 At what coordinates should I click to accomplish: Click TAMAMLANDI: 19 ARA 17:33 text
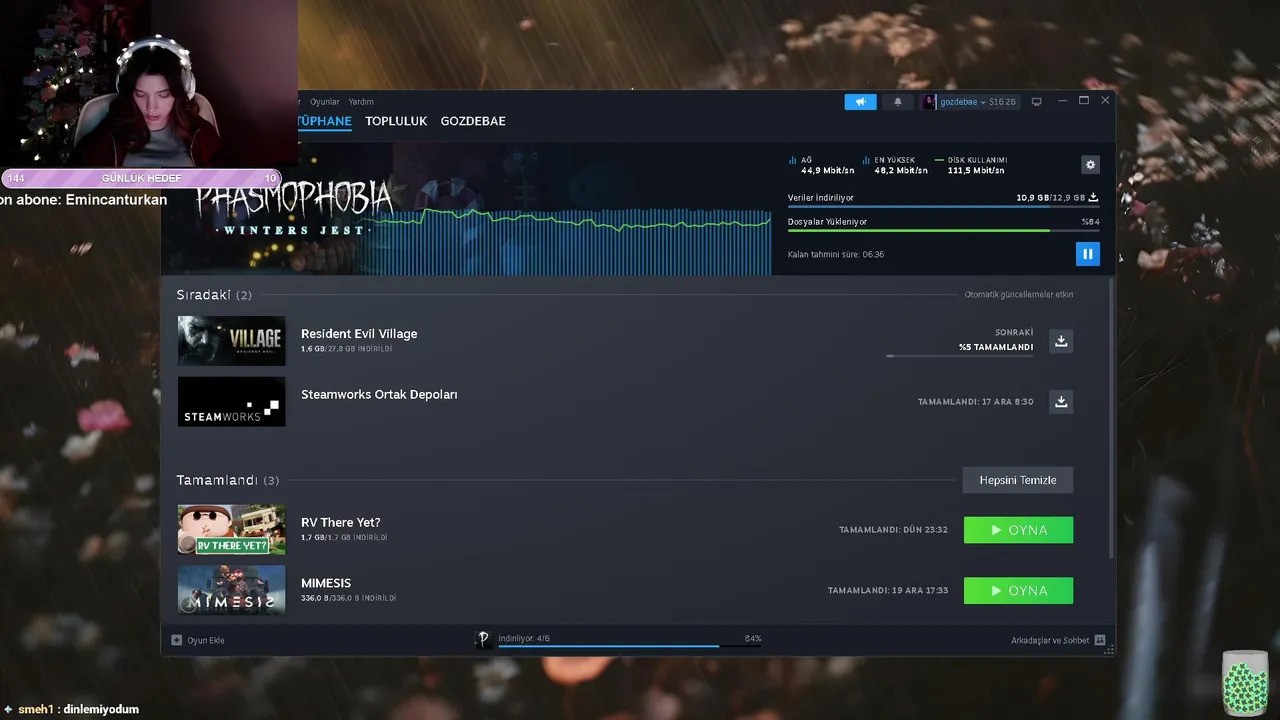point(888,591)
